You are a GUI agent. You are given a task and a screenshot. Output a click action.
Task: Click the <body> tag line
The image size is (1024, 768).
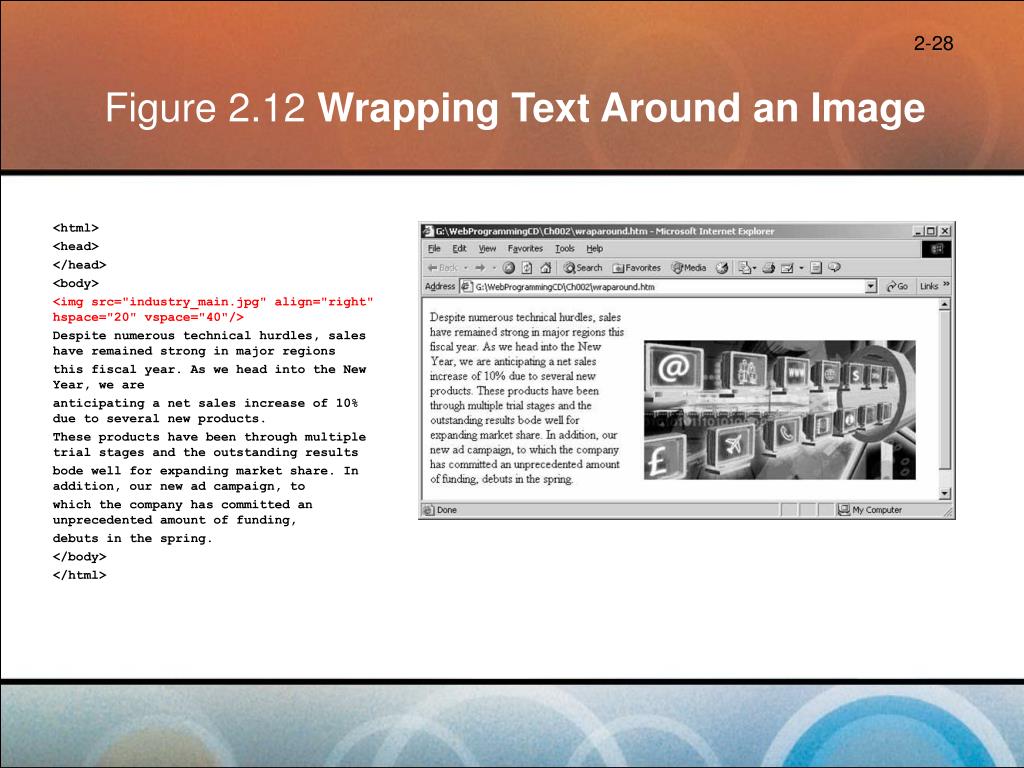coord(76,283)
